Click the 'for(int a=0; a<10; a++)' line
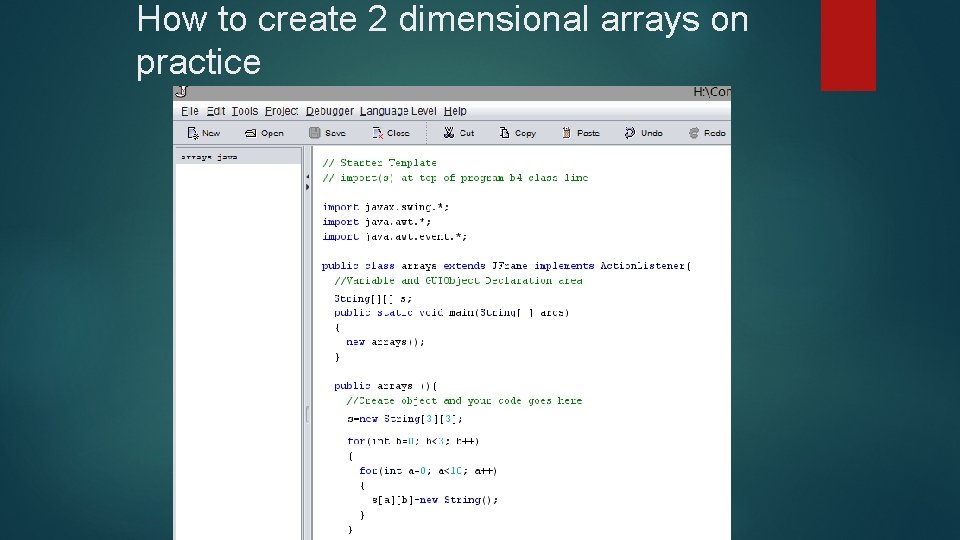This screenshot has width=960, height=540. click(428, 471)
